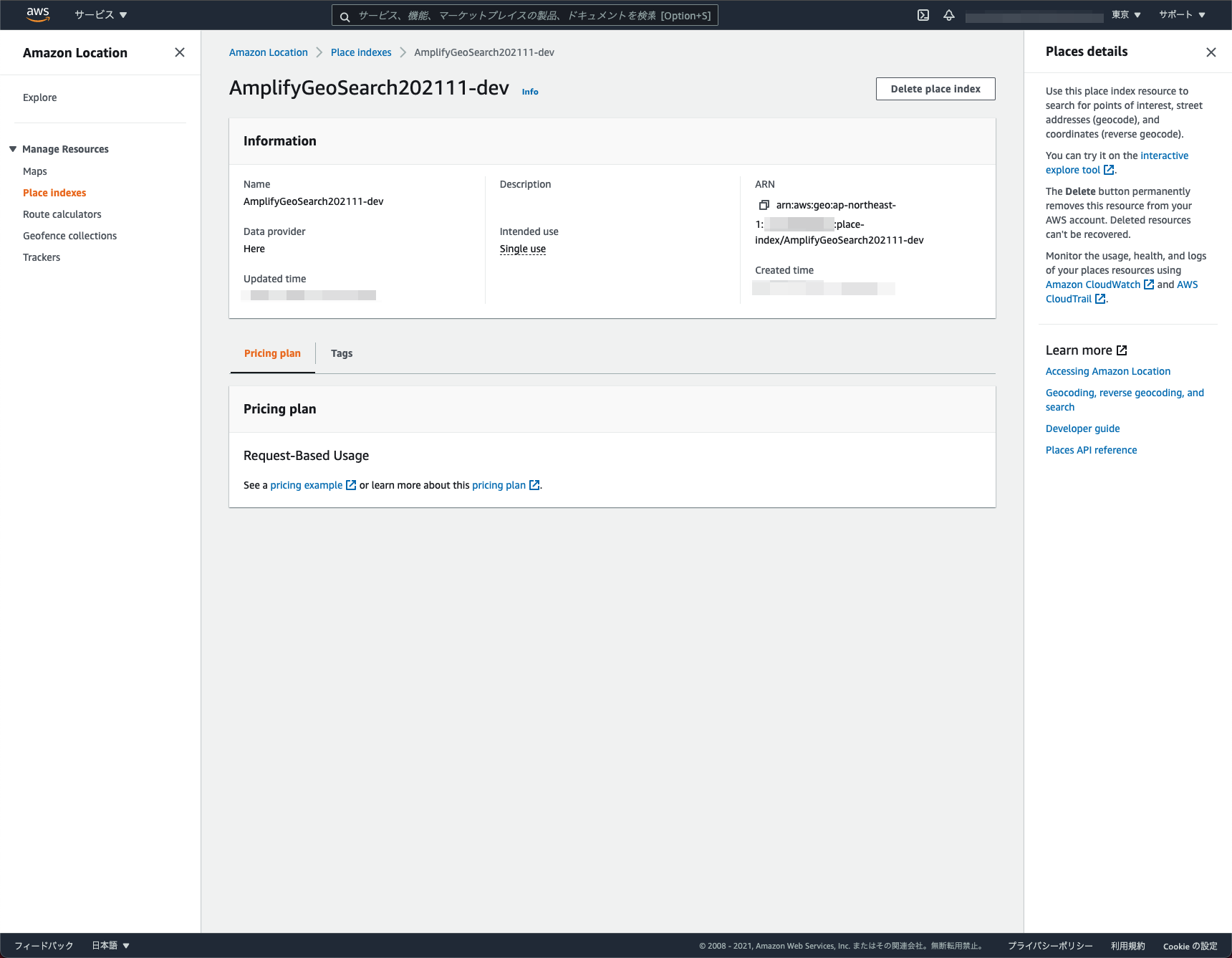
Task: Click the Here data provider value
Action: click(254, 249)
